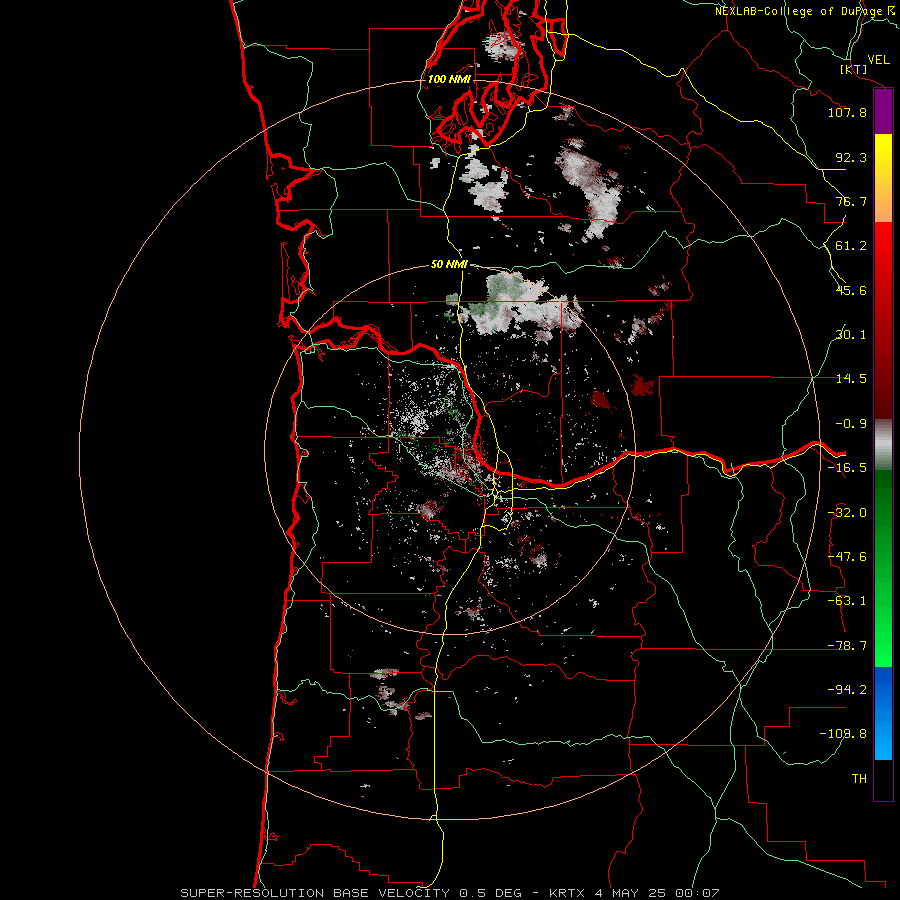This screenshot has height=900, width=900.
Task: Click the gray near-zero segment of the color bar
Action: point(883,445)
